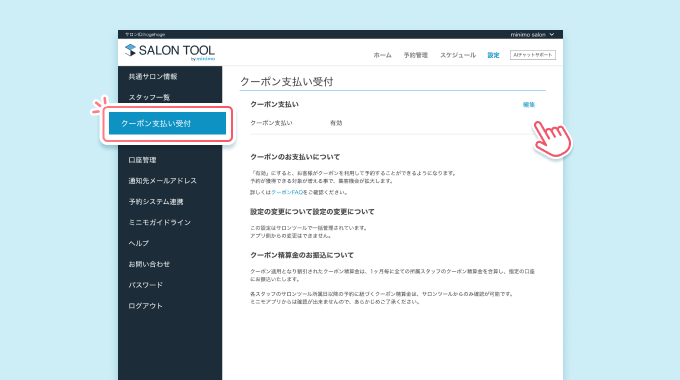Go to 予約システム連携 in the sidebar

click(156, 202)
